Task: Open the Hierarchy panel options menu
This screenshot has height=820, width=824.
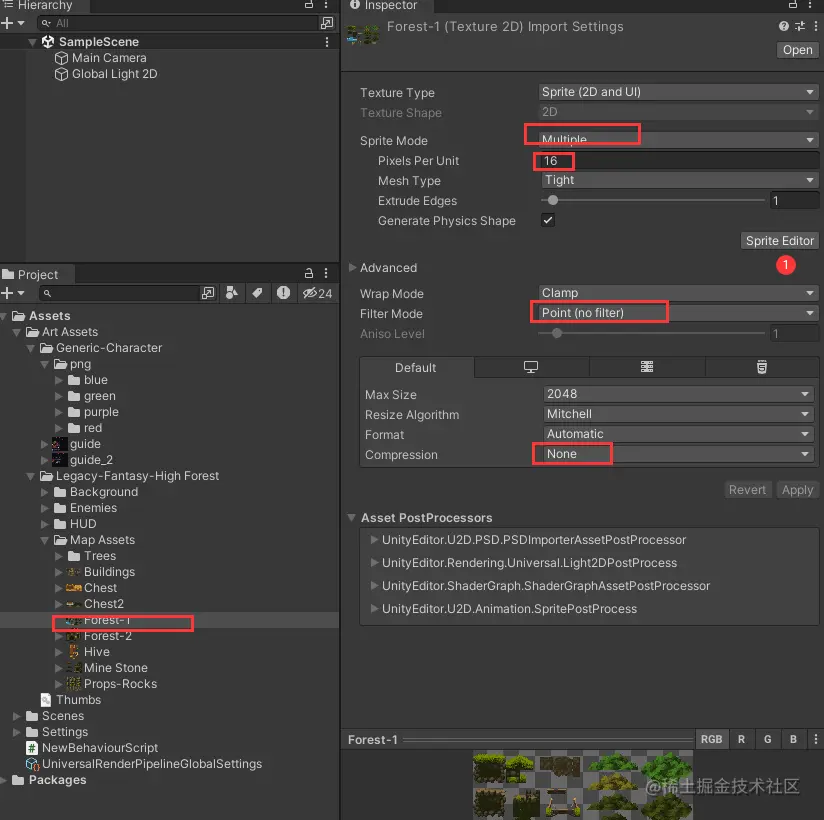Action: point(326,5)
